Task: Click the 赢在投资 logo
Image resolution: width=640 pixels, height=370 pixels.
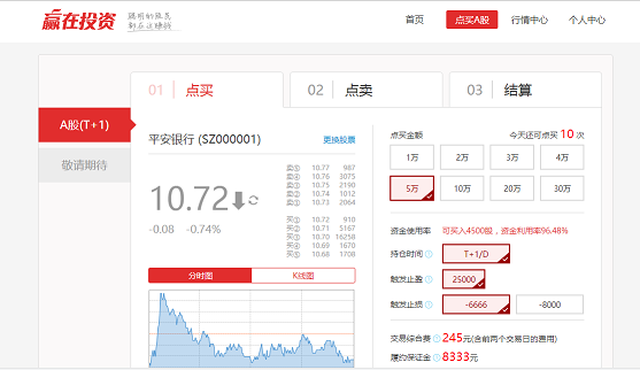Action: click(x=79, y=20)
